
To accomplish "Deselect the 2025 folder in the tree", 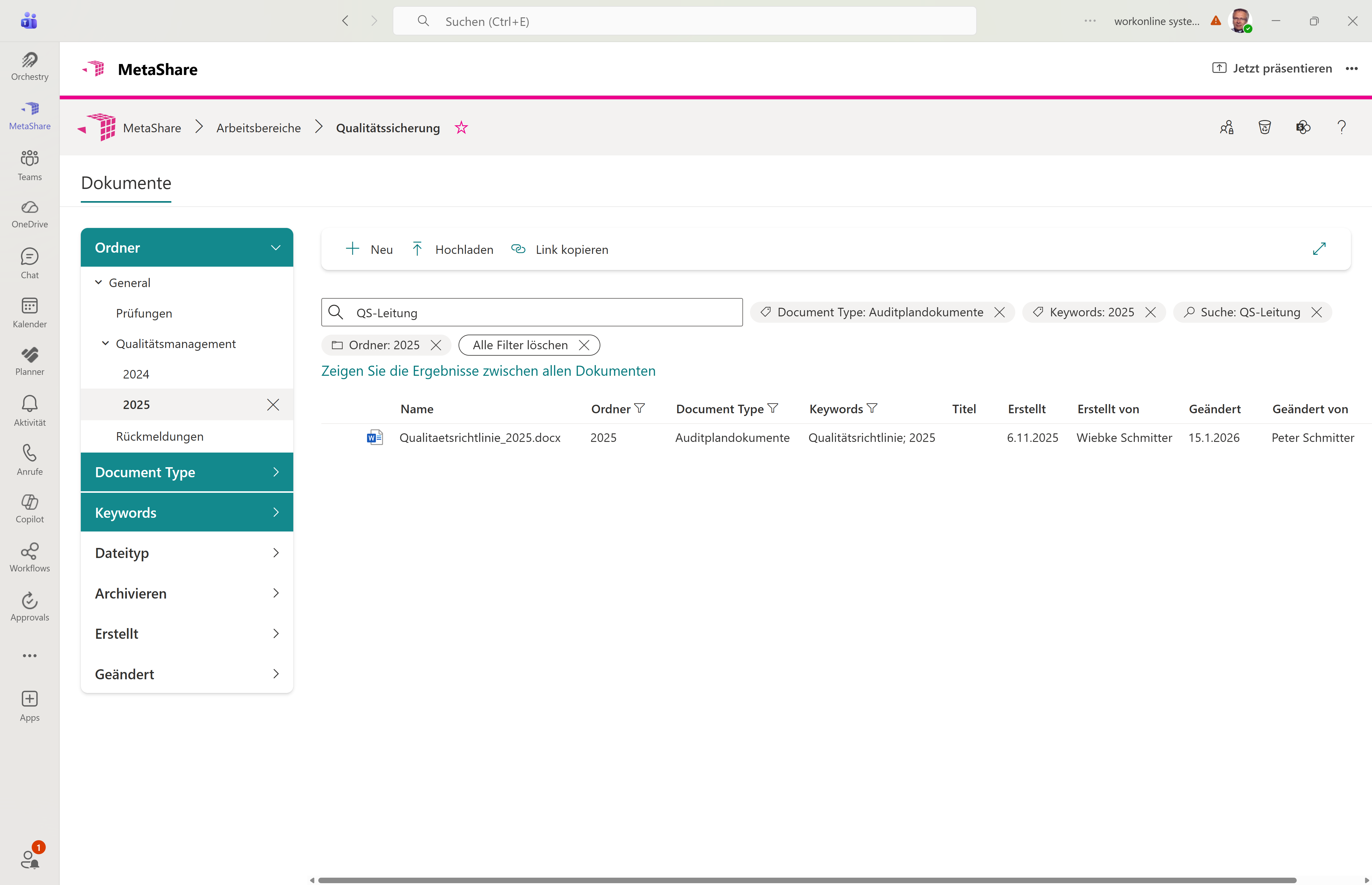I will pyautogui.click(x=273, y=405).
